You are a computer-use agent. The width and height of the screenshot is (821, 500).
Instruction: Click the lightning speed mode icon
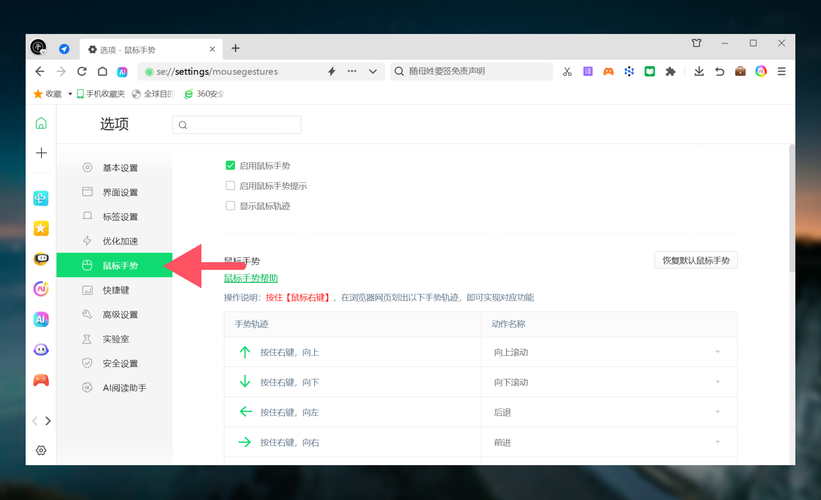point(331,71)
